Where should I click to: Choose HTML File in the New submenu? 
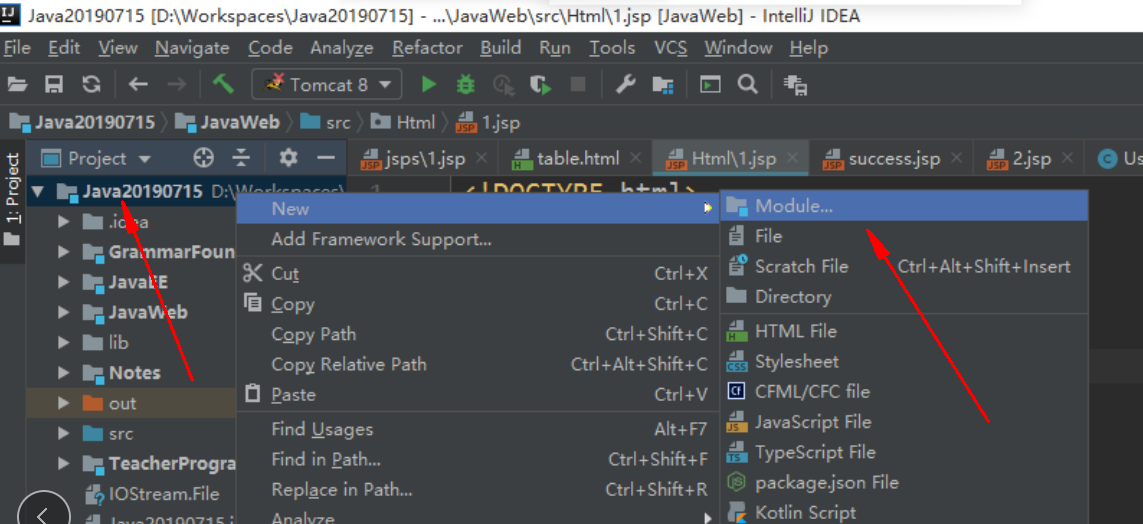[904, 332]
